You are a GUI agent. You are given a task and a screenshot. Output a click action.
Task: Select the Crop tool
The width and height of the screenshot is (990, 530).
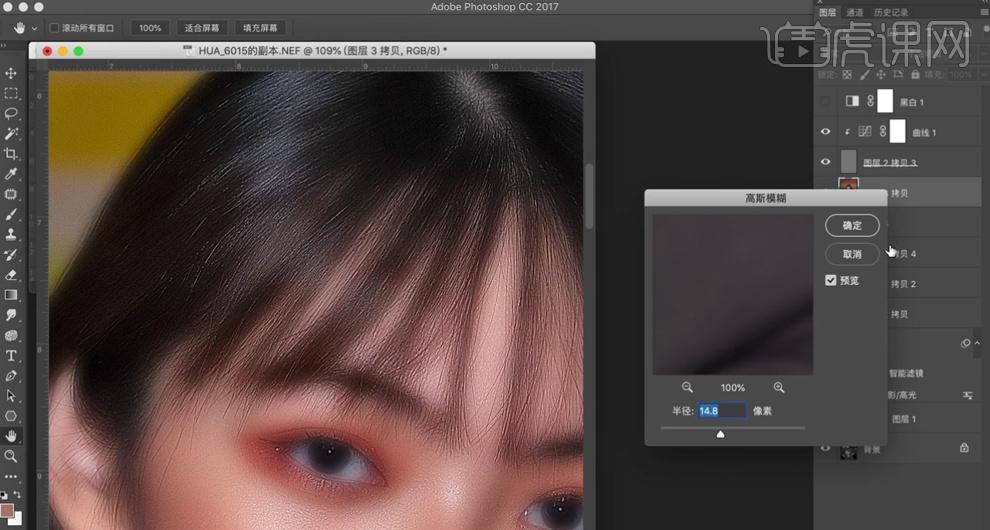11,154
